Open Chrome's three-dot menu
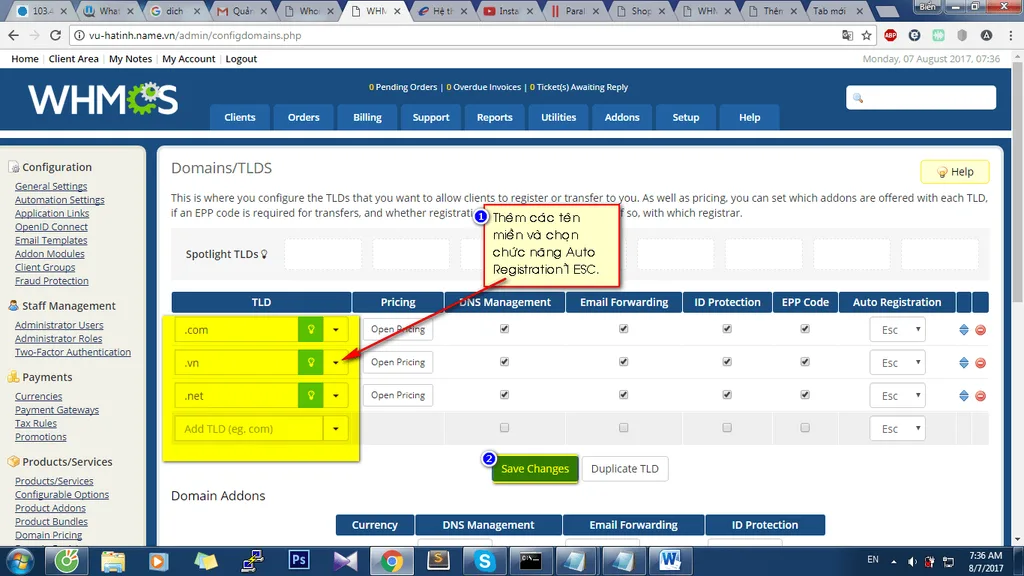Screen dimensions: 1024x576 tap(1010, 35)
